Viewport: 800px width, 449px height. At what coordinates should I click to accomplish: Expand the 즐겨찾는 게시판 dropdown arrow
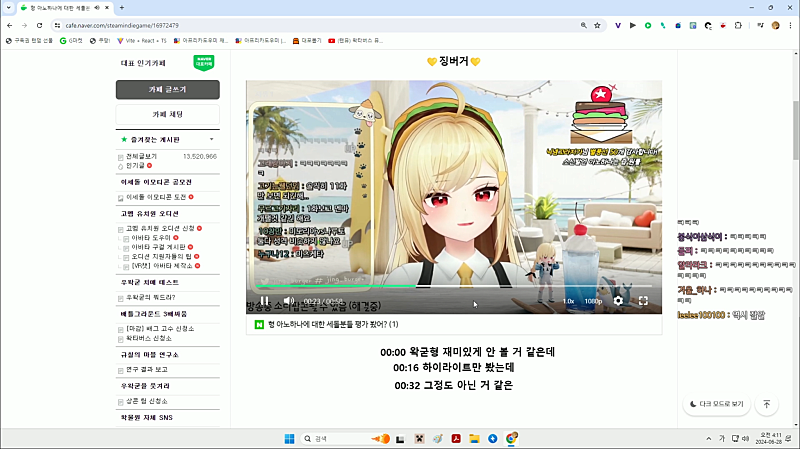click(x=212, y=140)
